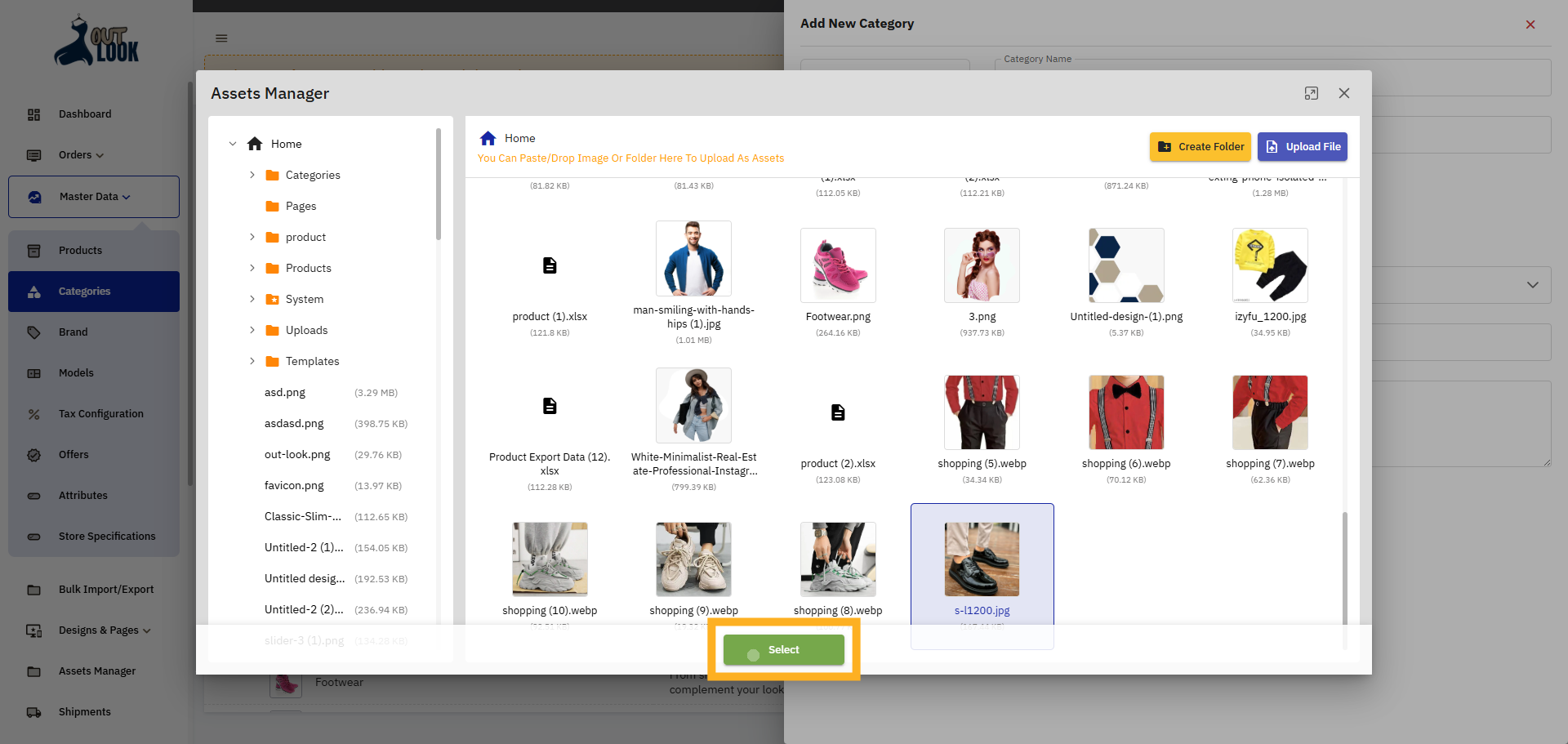Select asdasd.png in the file tree

(x=294, y=423)
